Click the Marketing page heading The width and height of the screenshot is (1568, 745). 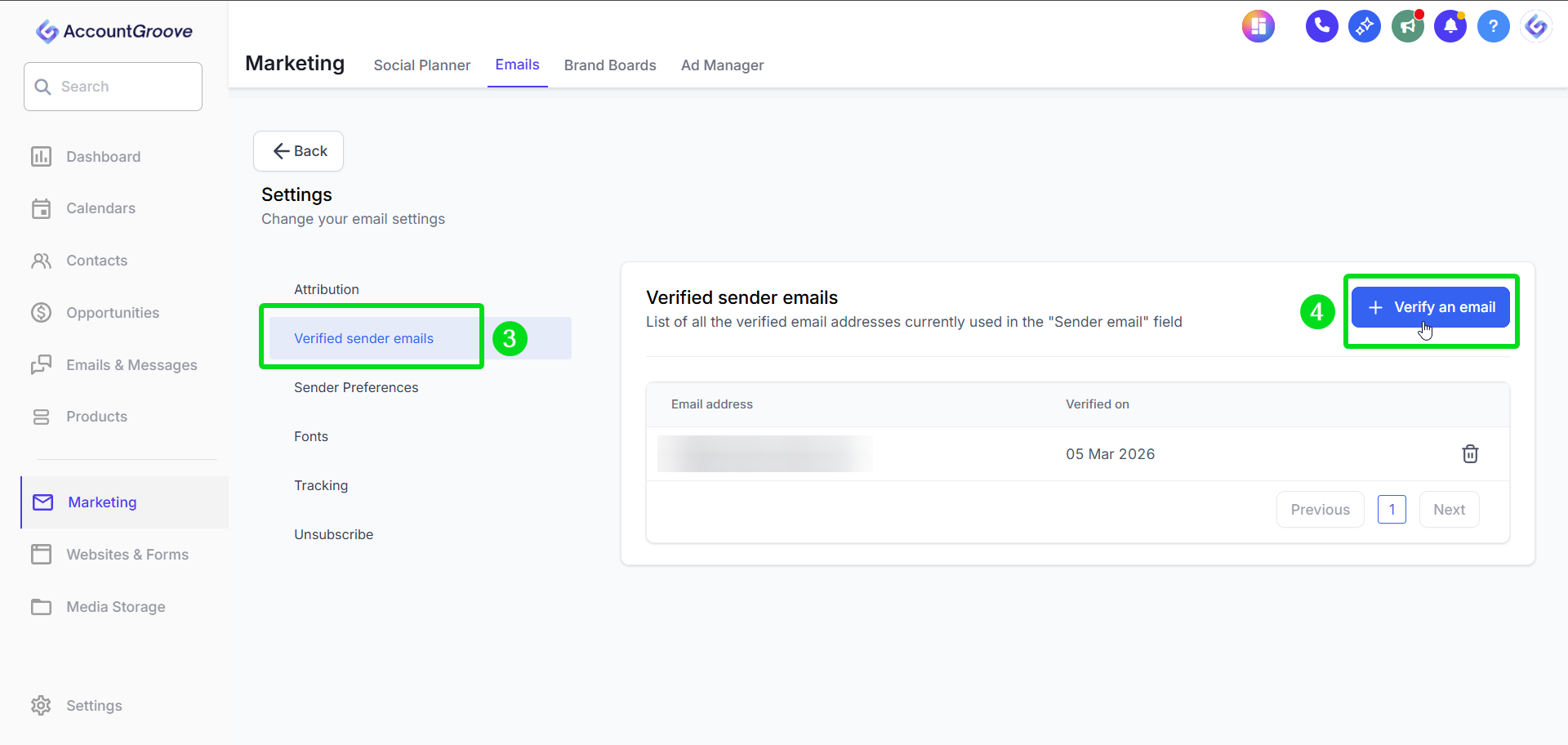295,63
